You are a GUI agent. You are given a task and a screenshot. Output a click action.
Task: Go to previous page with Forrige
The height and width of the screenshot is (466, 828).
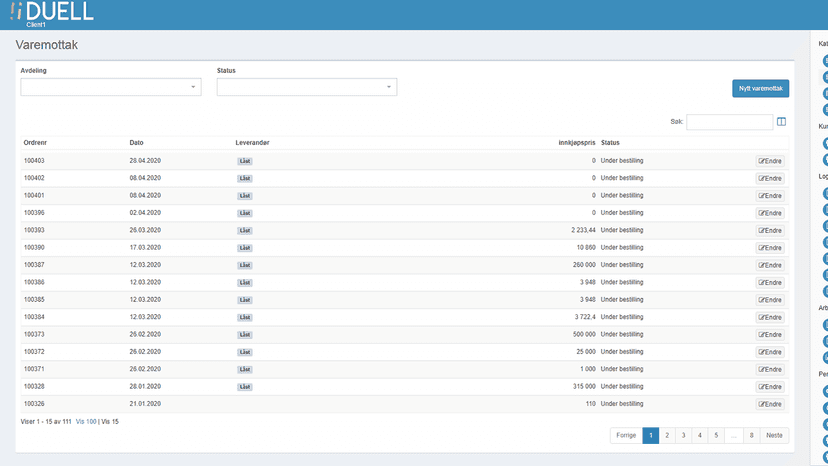click(626, 435)
